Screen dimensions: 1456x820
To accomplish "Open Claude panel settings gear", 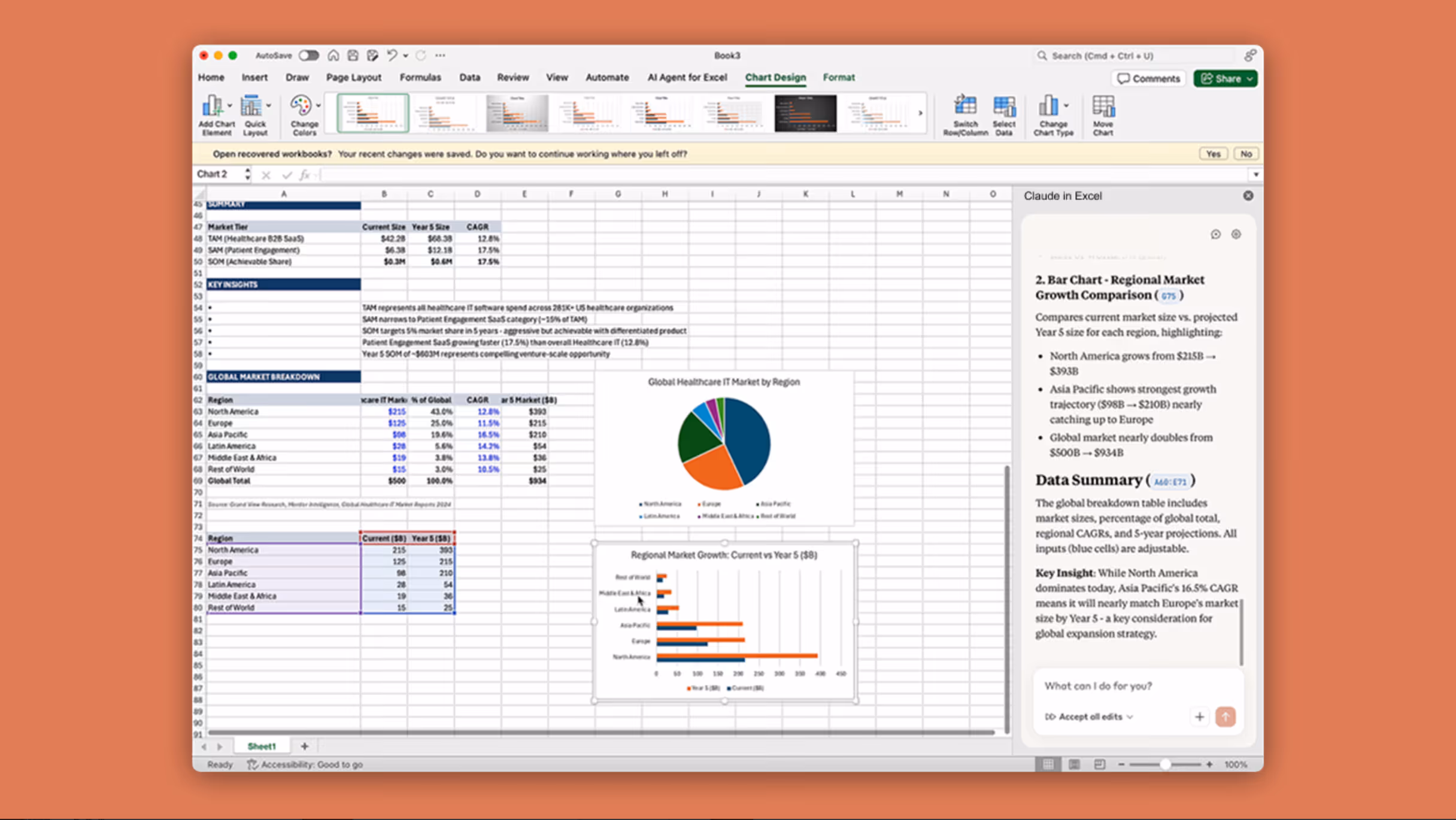I will click(1236, 235).
